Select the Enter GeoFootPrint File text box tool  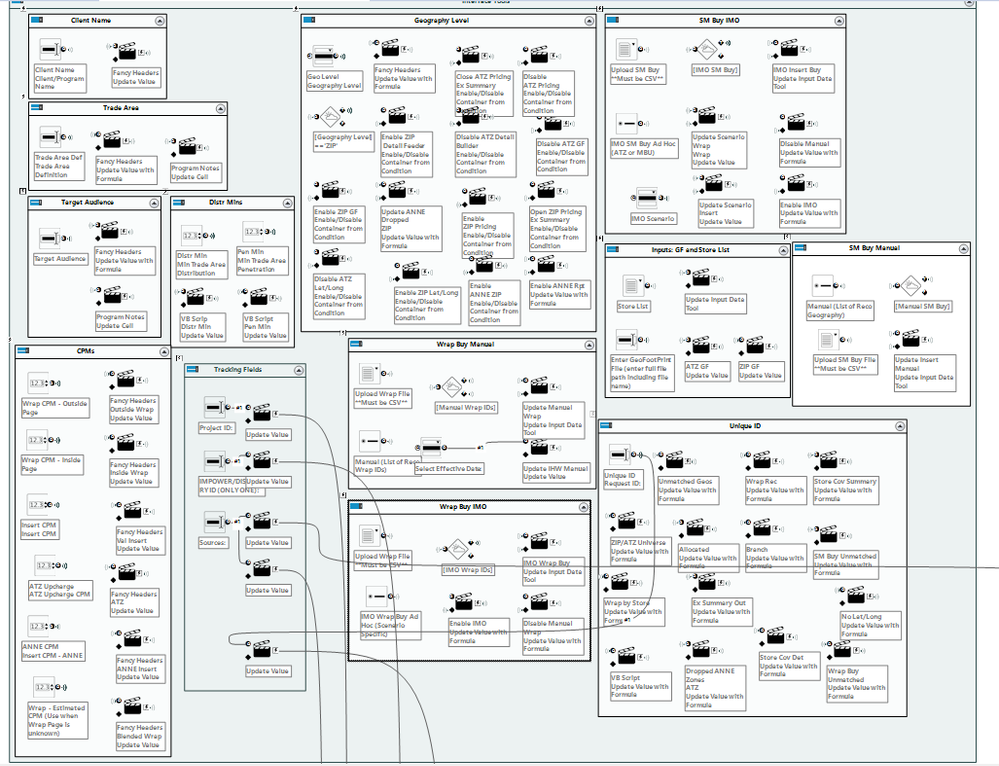pos(626,340)
